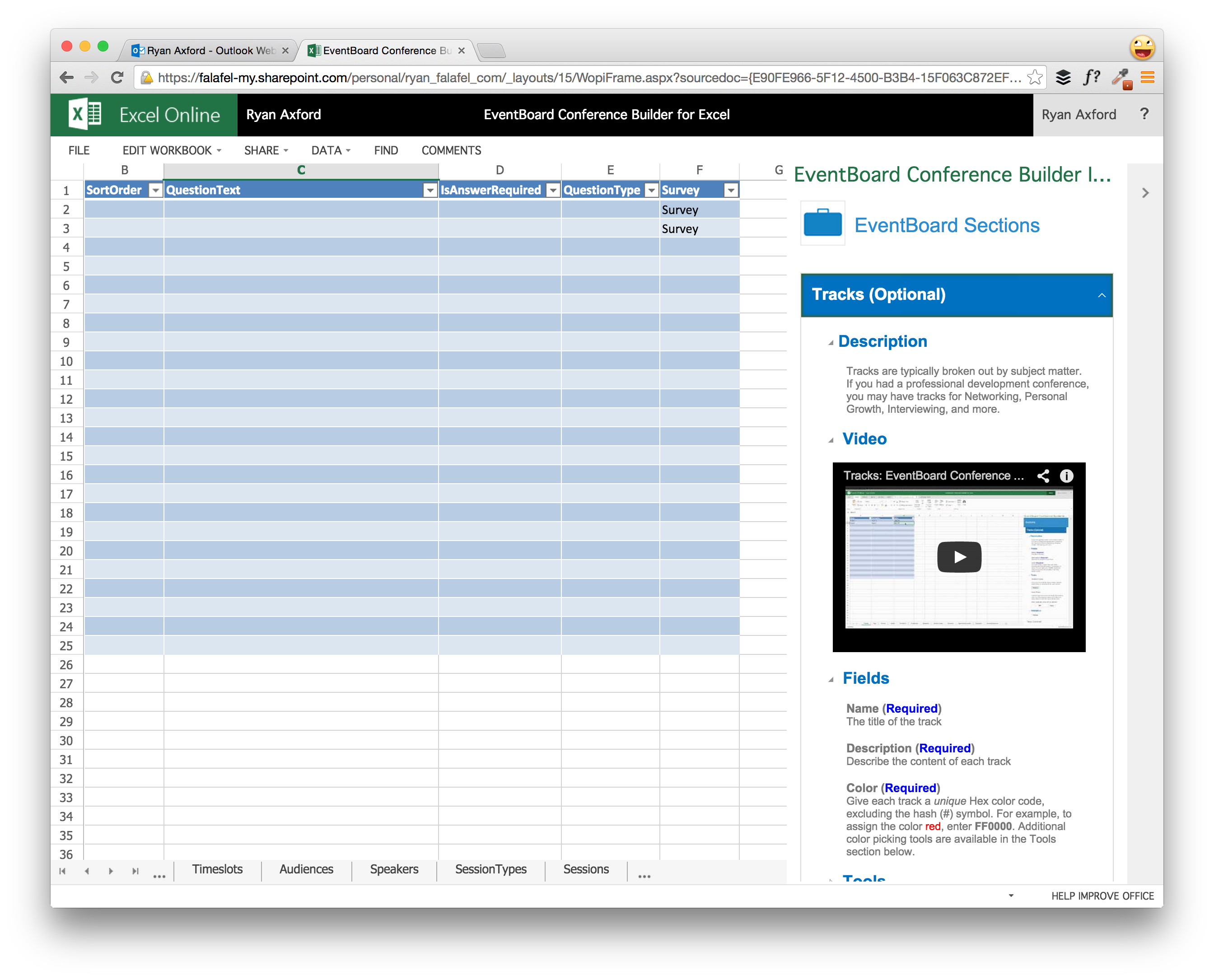Click the info icon on the Tracks video
Viewport: 1214px width, 980px height.
(1067, 476)
